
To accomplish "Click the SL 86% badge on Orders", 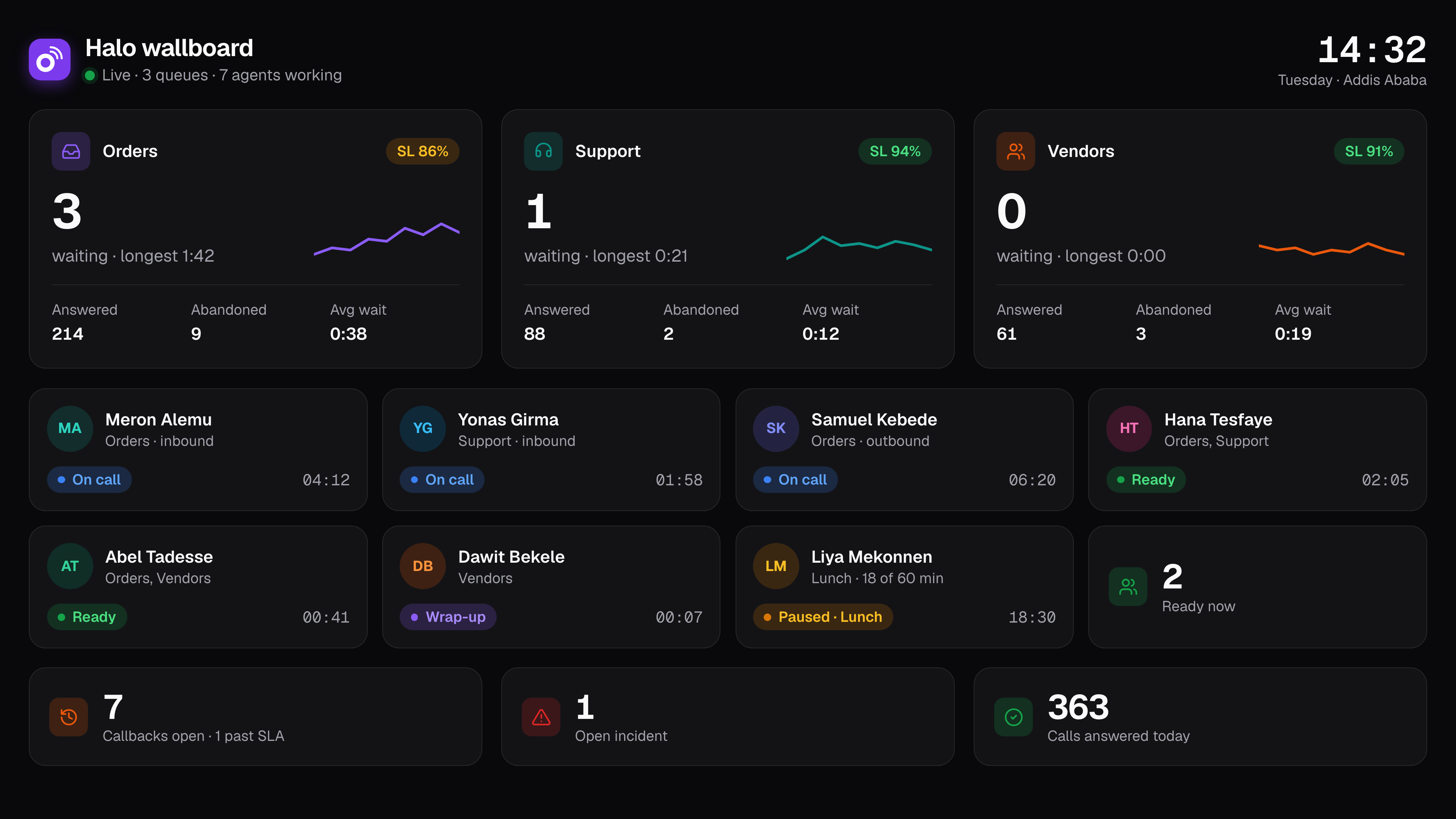I will 422,151.
